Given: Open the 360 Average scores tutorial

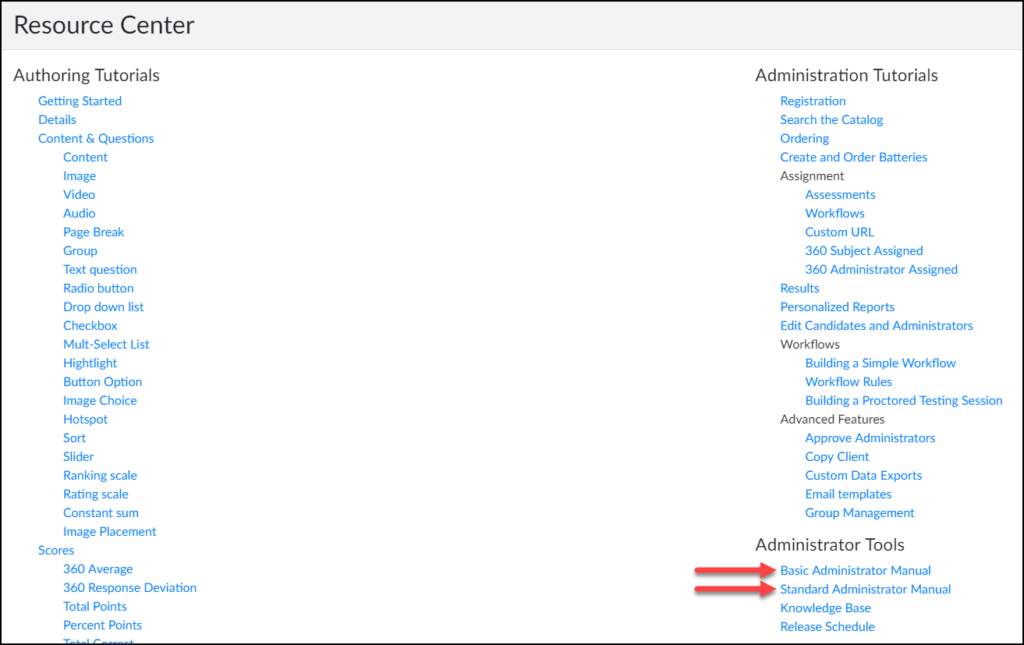Looking at the screenshot, I should pyautogui.click(x=98, y=569).
